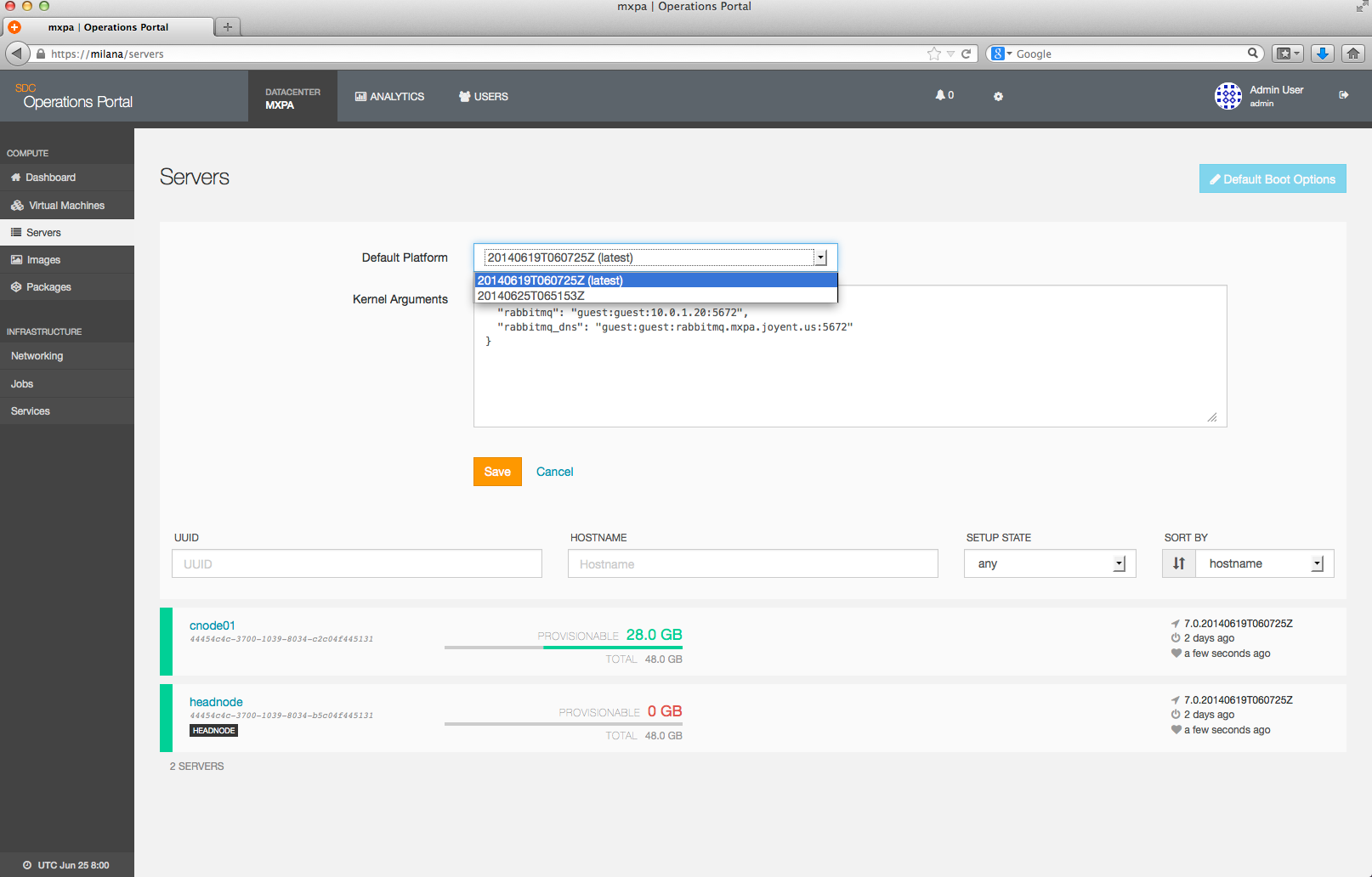The height and width of the screenshot is (877, 1372).
Task: Click the browser back arrow button
Action: [17, 54]
